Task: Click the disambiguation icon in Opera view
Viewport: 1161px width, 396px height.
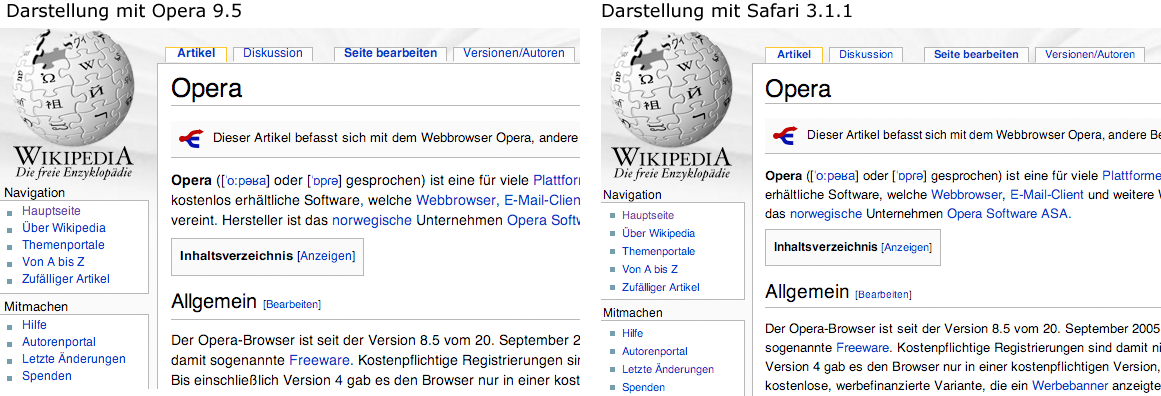Action: (x=192, y=138)
